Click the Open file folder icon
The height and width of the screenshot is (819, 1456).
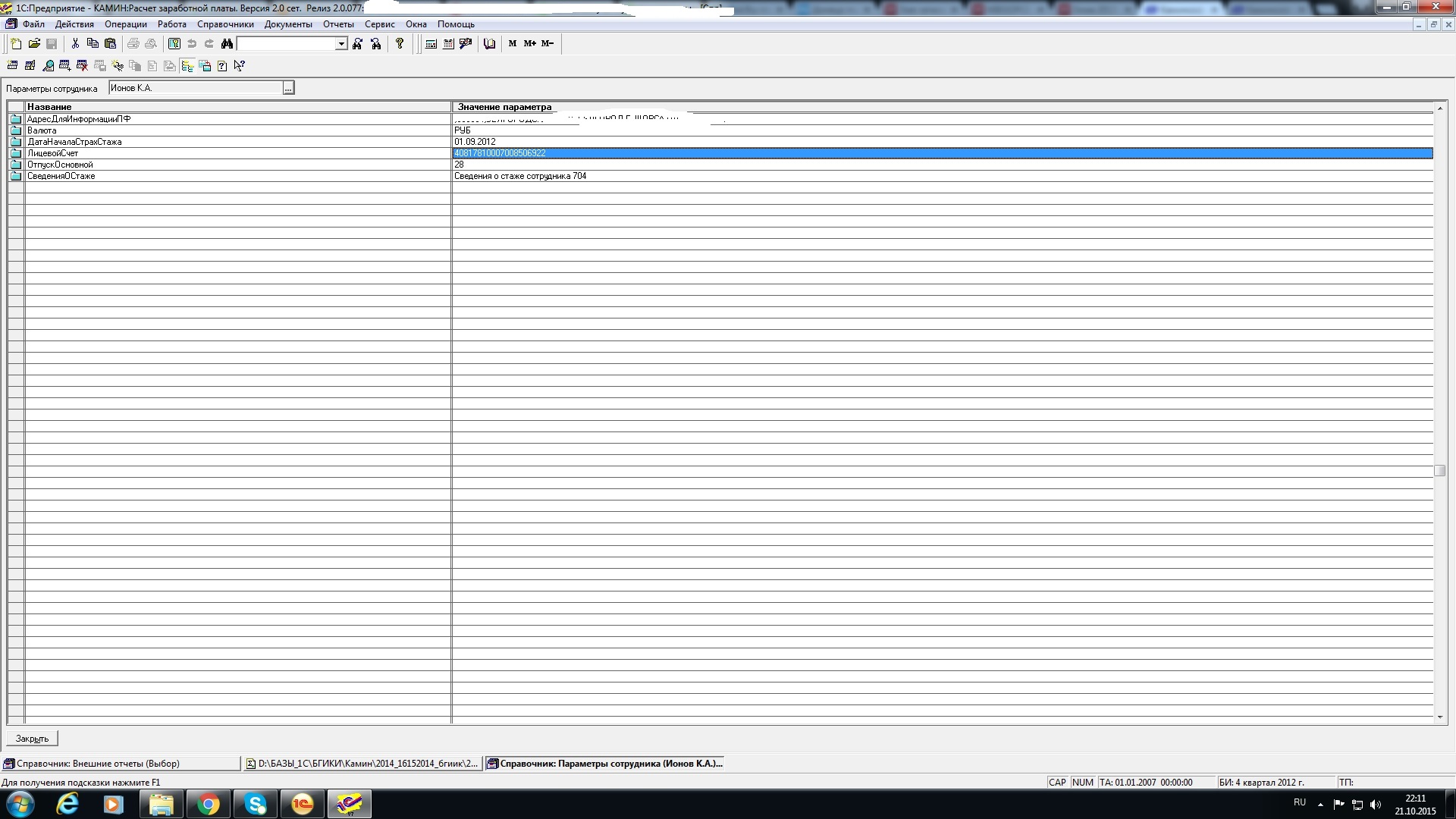coord(34,44)
